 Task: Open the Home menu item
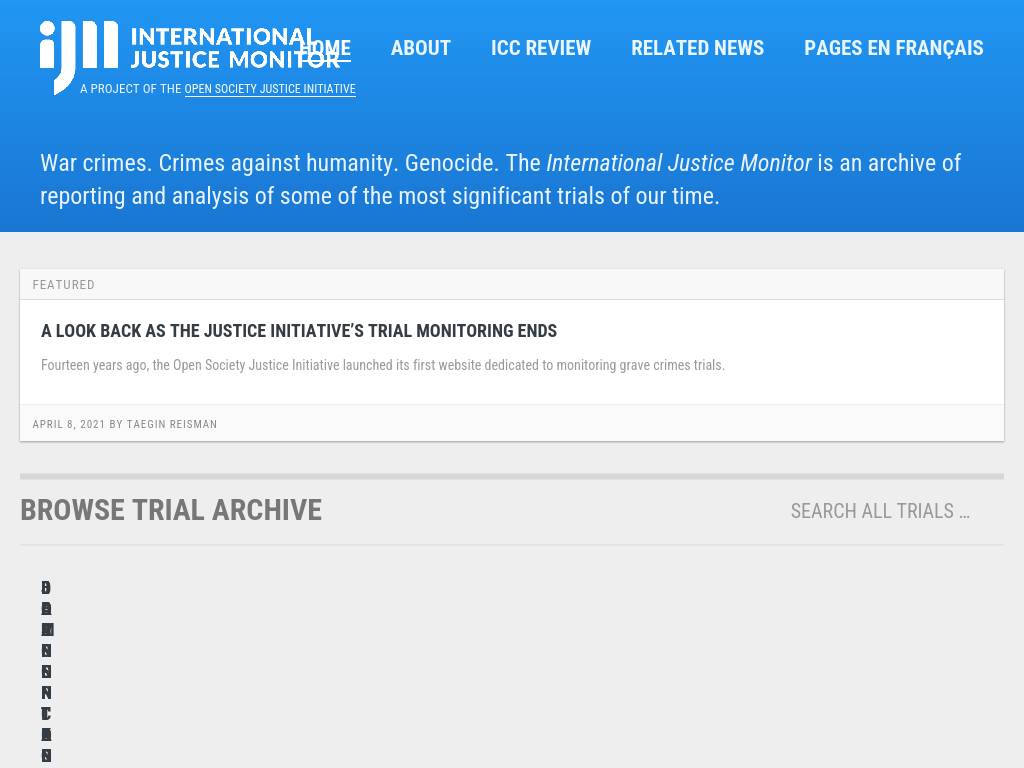326,48
